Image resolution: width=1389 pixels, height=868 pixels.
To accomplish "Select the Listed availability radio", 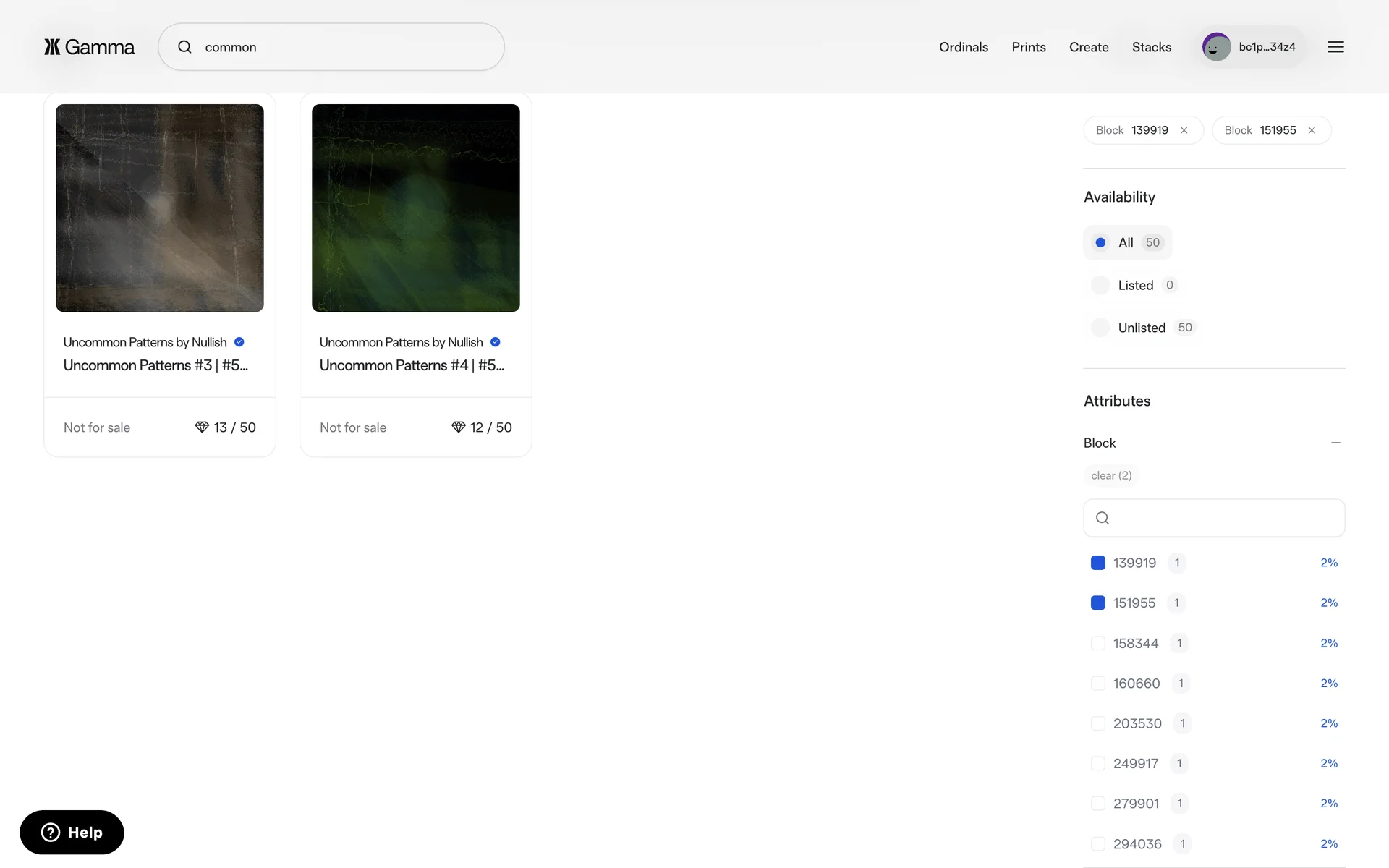I will pyautogui.click(x=1100, y=285).
